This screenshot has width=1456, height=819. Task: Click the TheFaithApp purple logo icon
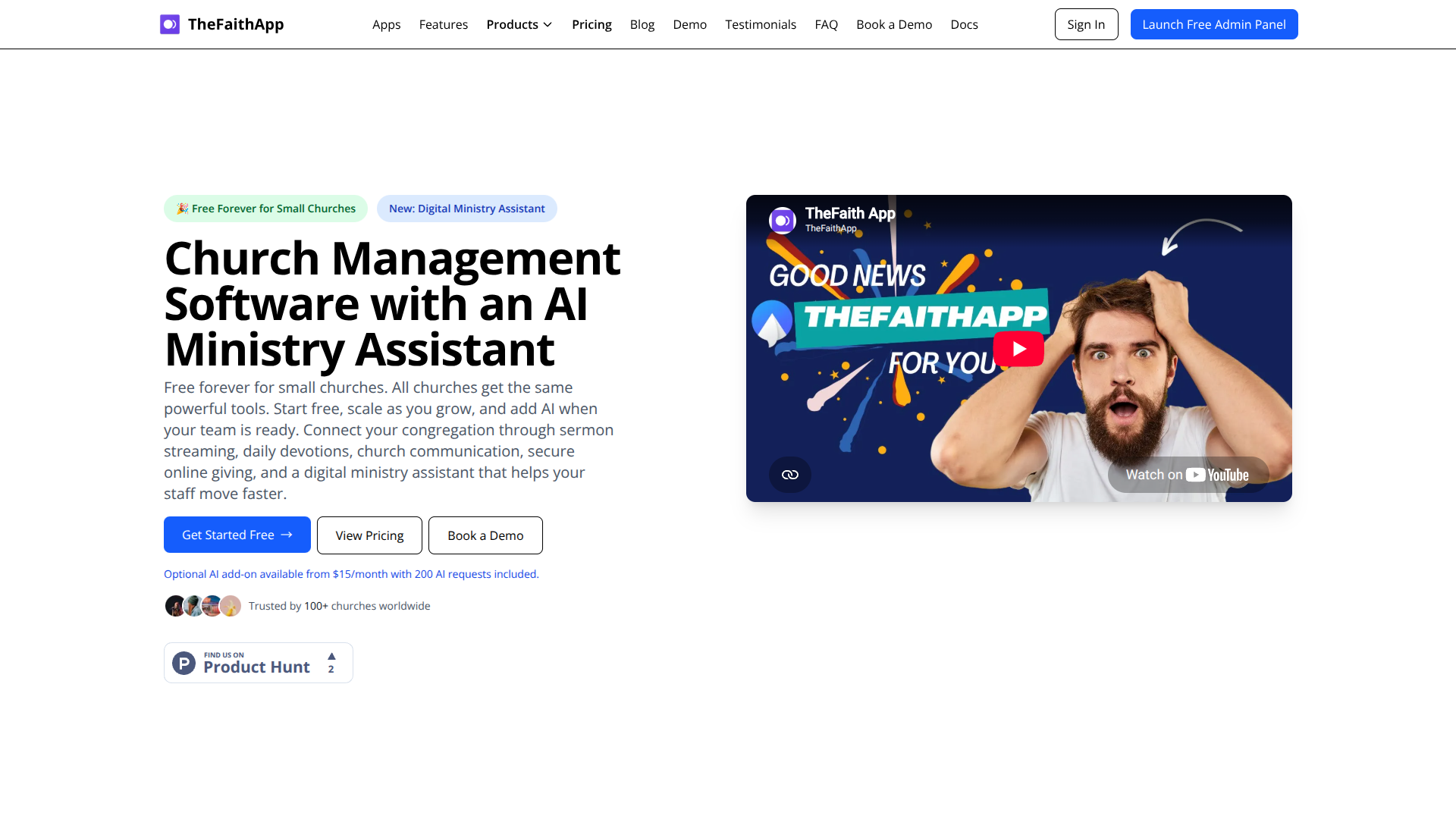pos(170,24)
